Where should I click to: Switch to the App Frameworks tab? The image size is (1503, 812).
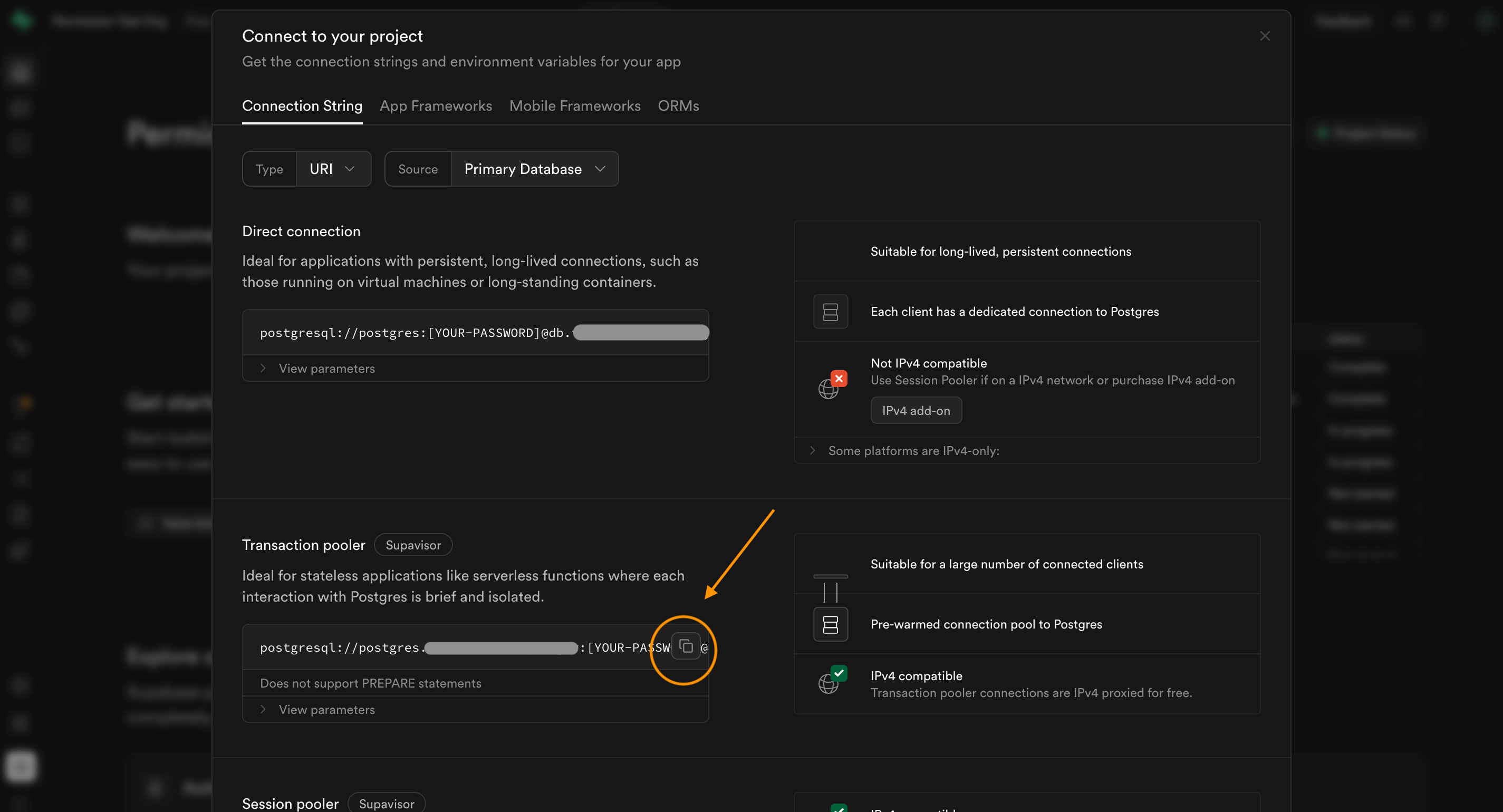click(435, 105)
